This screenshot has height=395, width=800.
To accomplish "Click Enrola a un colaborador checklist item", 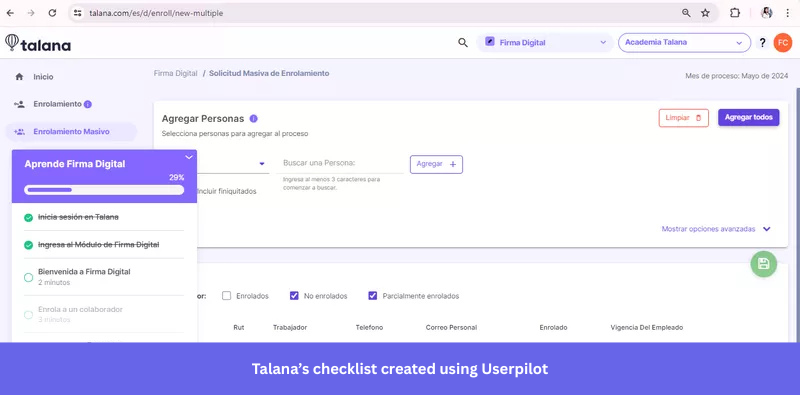I will click(104, 314).
